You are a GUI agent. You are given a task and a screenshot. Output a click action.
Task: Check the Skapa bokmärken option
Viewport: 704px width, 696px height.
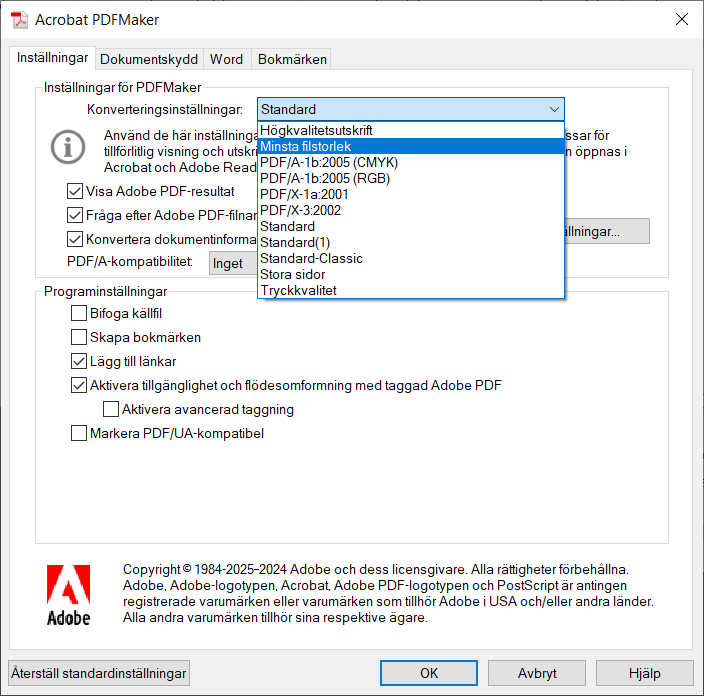(x=79, y=338)
